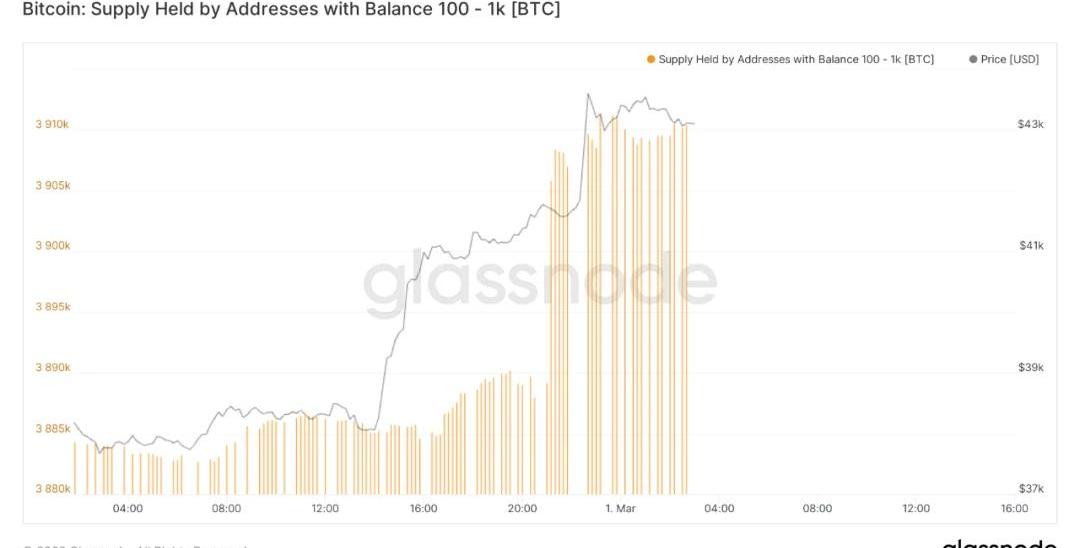The width and height of the screenshot is (1080, 548).
Task: Click the $39k price axis label
Action: tap(1030, 368)
